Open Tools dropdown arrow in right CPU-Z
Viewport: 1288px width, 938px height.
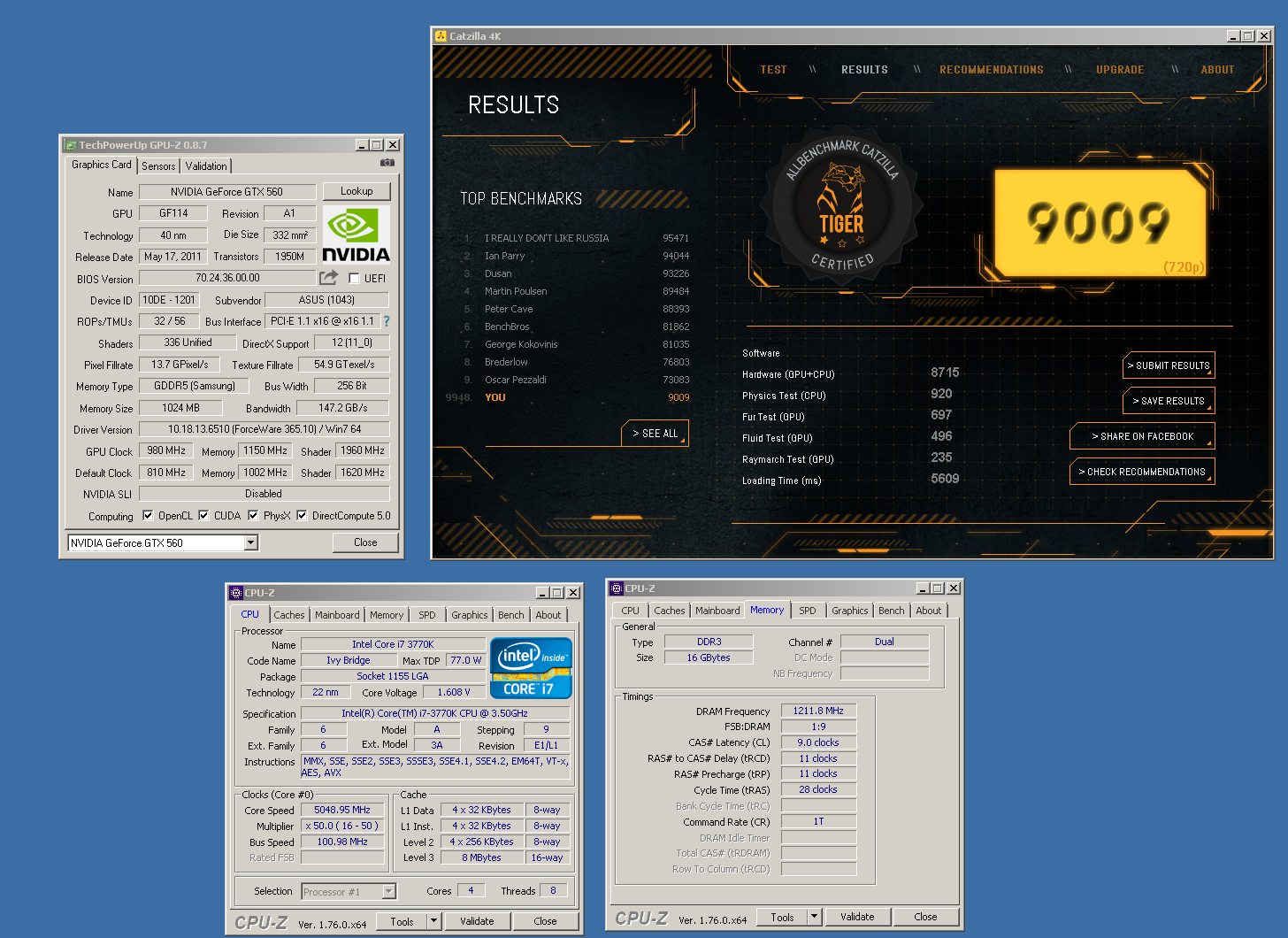815,917
